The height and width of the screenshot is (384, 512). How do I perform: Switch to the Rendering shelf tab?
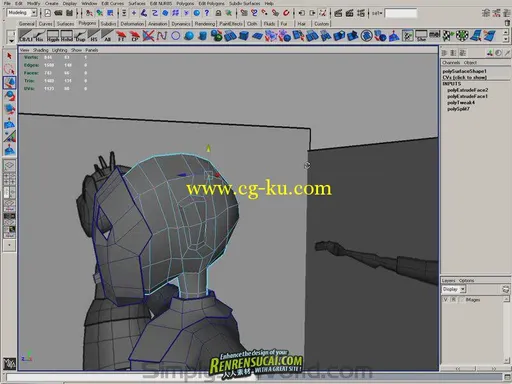(205, 24)
